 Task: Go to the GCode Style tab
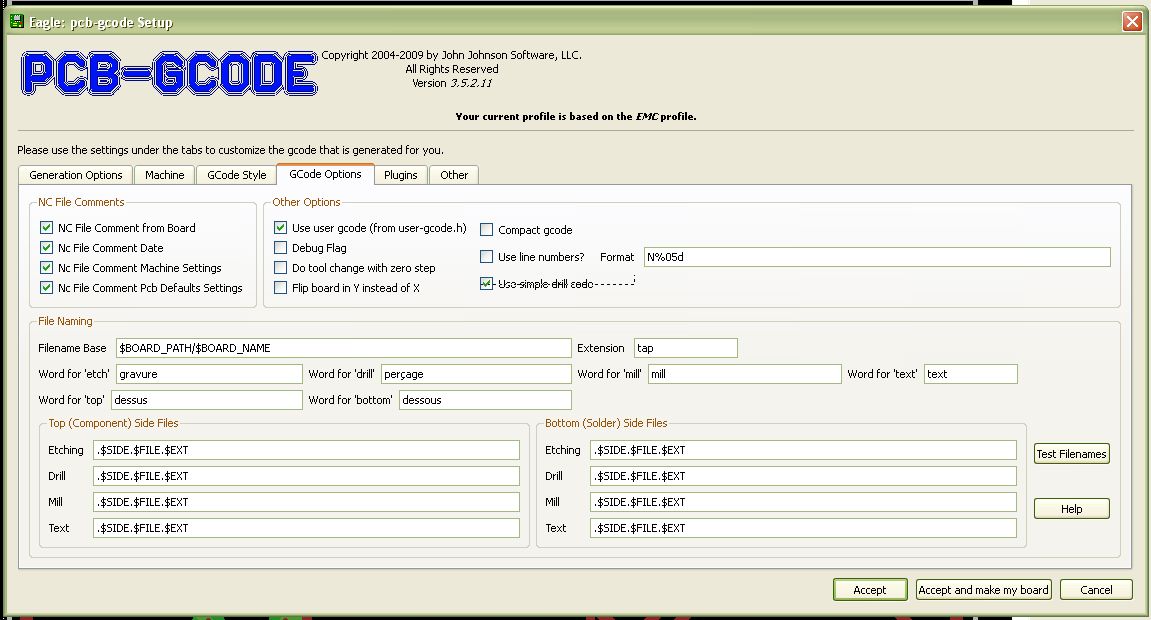click(236, 175)
